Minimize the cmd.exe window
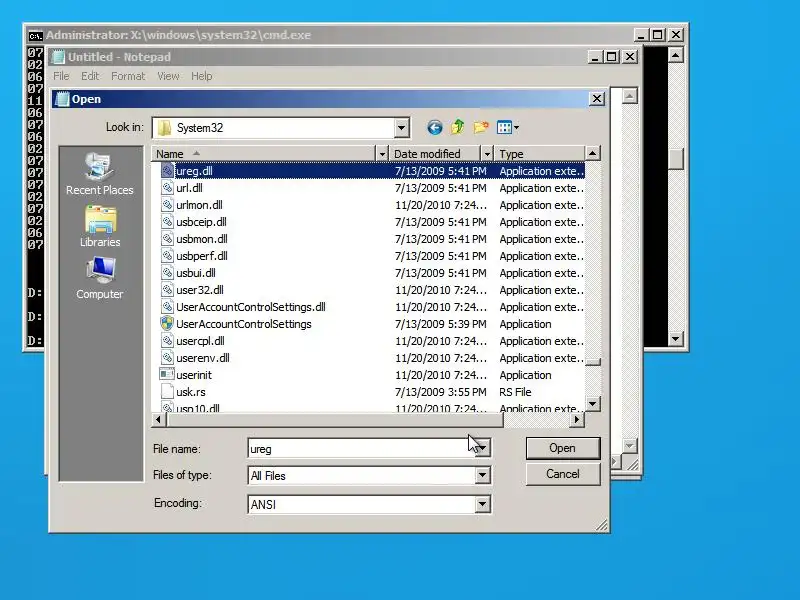 coord(641,35)
